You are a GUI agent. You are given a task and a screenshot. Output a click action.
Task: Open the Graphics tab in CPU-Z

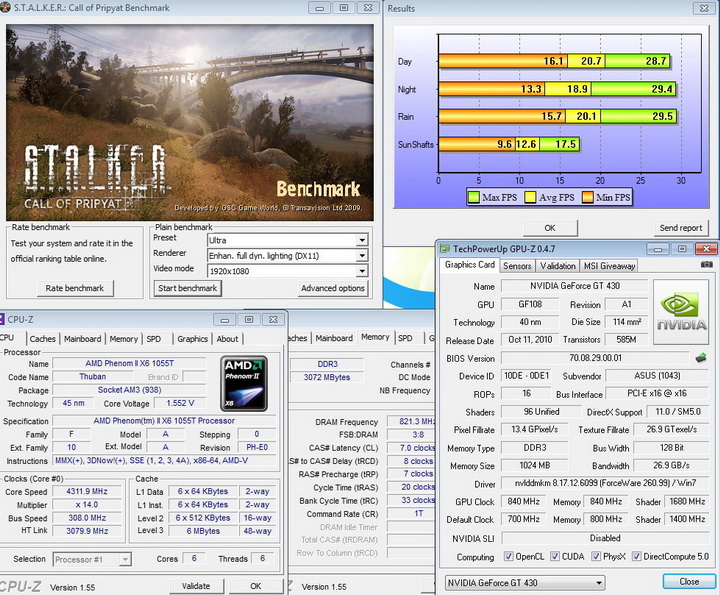coord(192,339)
